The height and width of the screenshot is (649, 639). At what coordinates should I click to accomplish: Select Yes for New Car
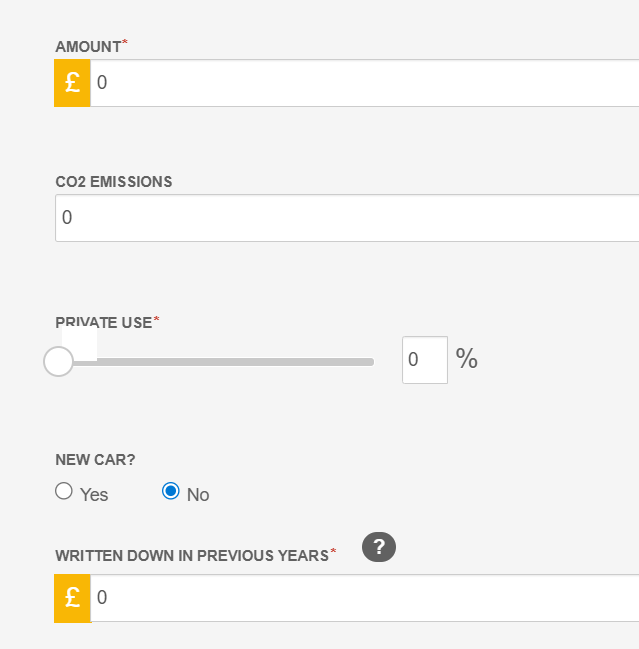[x=64, y=491]
